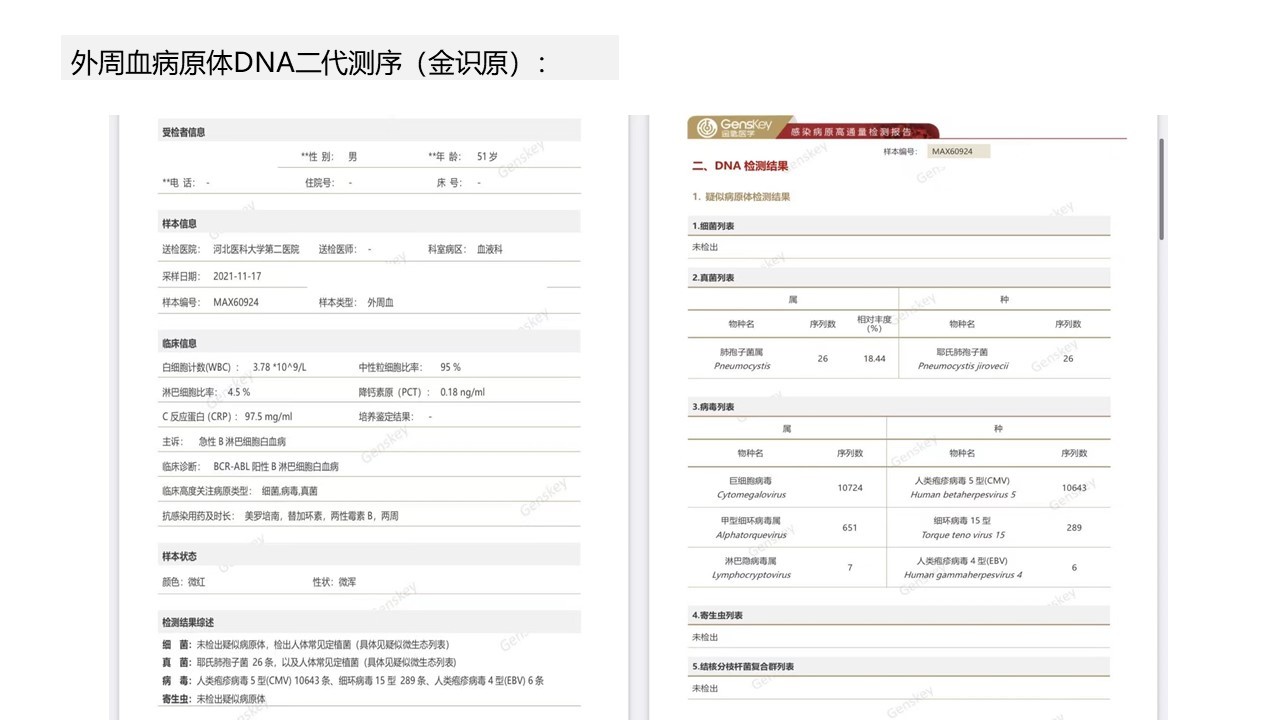
Task: Click the 1.细菌列表 section header
Action: click(x=899, y=226)
